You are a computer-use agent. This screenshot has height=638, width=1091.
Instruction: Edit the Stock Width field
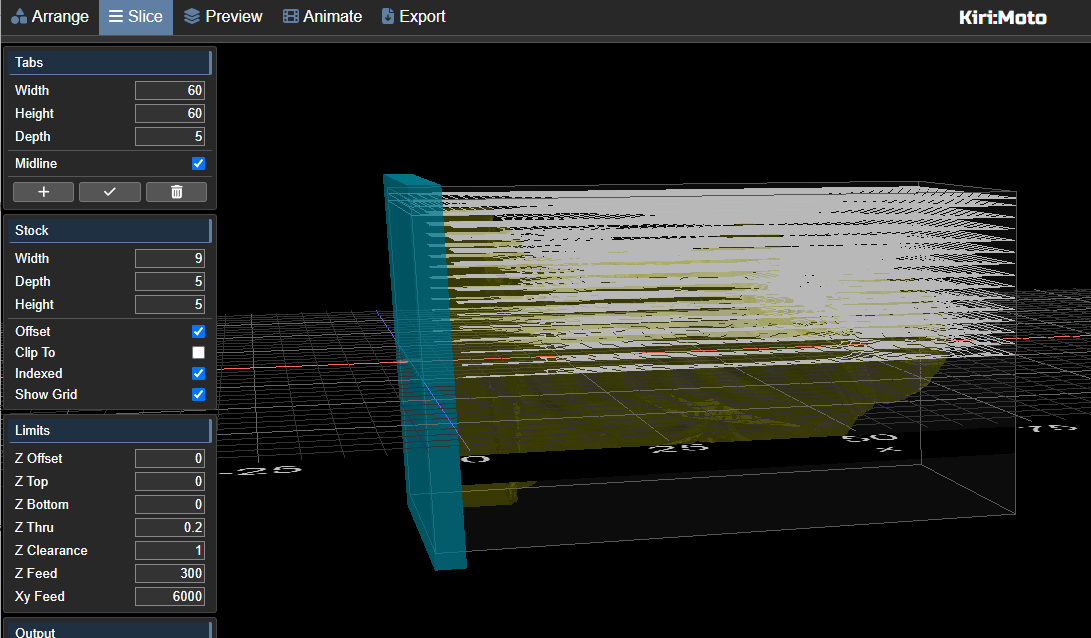[x=170, y=258]
